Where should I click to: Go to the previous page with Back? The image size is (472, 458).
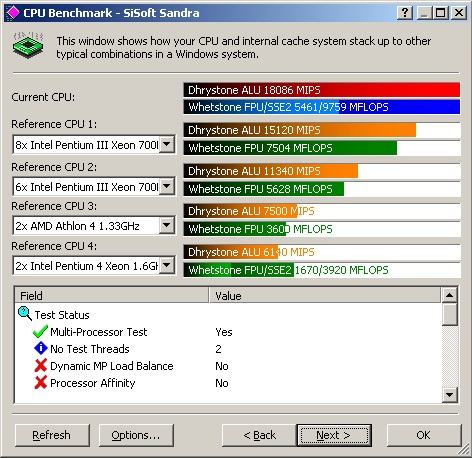tap(259, 435)
